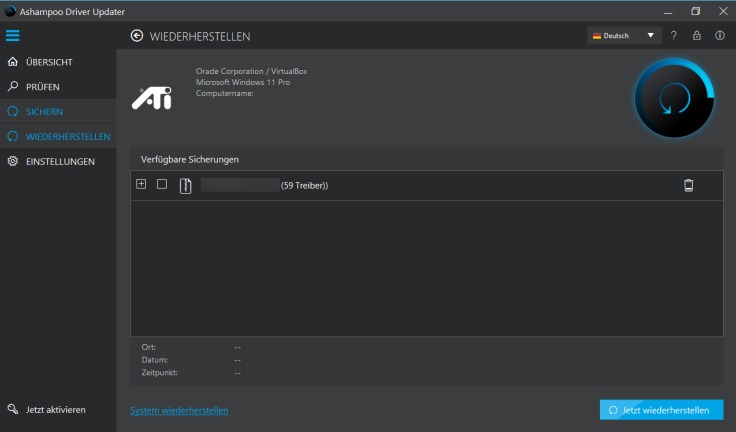
Task: Click the circular arrow icon beside SICHERN
Action: tap(13, 111)
